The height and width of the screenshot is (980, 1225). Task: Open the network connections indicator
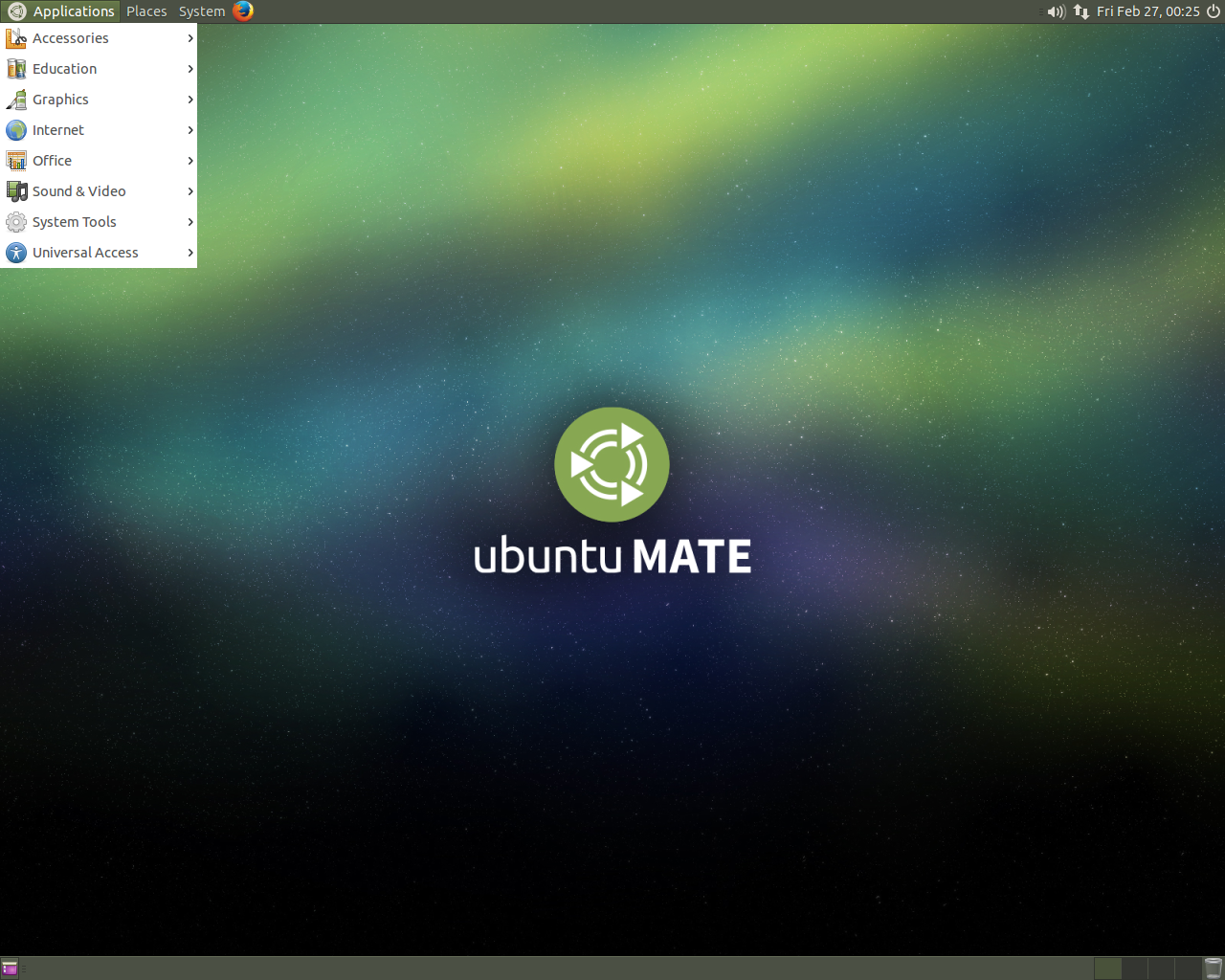click(x=1081, y=11)
